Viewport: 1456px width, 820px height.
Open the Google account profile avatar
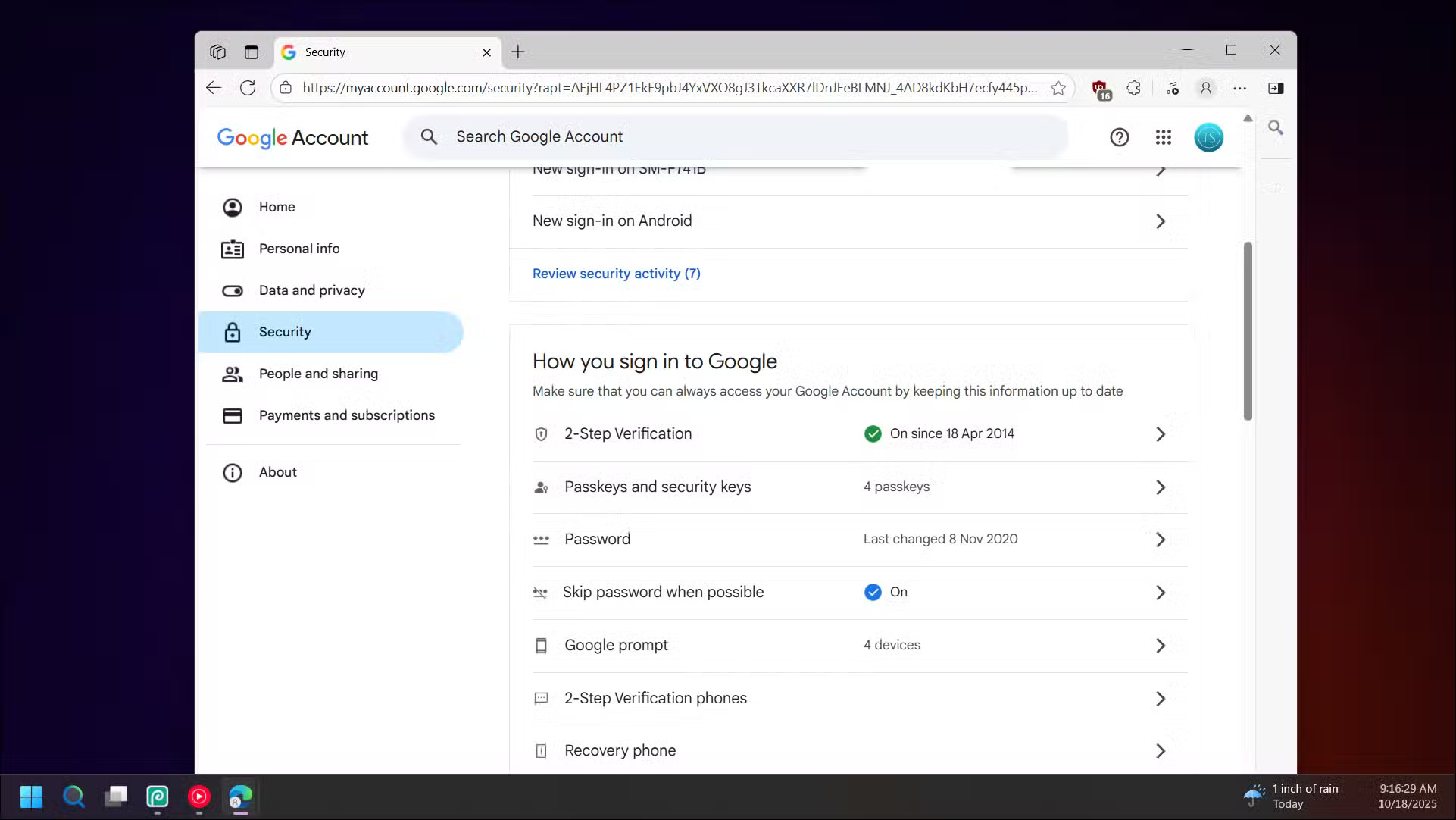[x=1208, y=137]
